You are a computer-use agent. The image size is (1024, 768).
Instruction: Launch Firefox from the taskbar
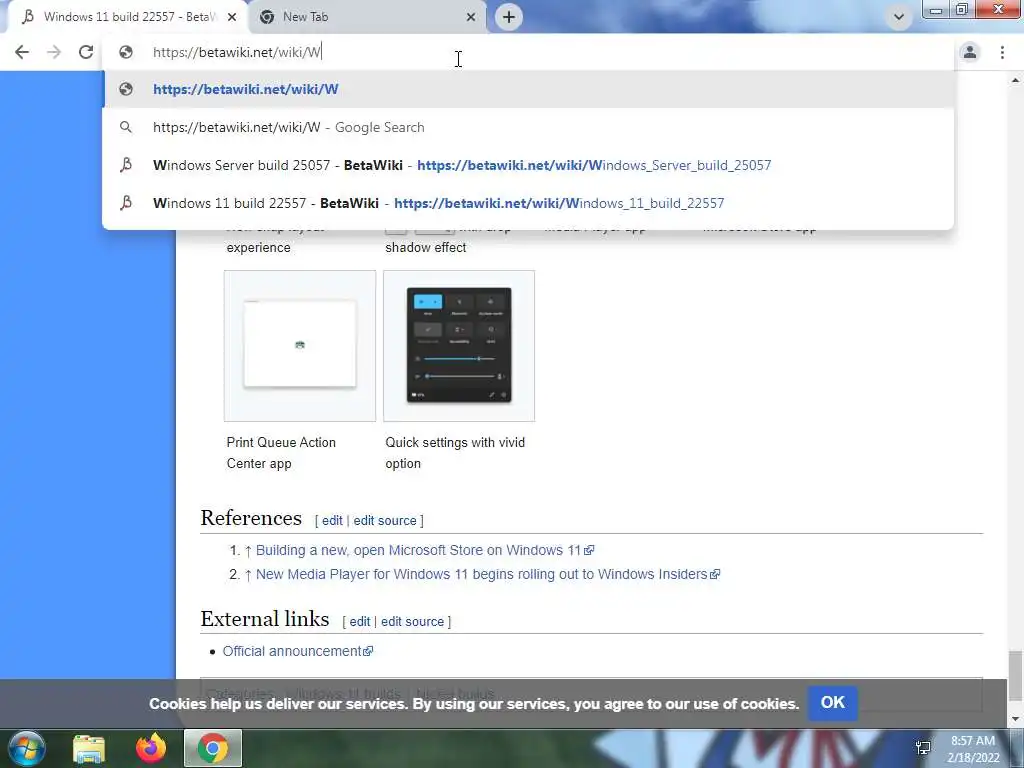[151, 748]
